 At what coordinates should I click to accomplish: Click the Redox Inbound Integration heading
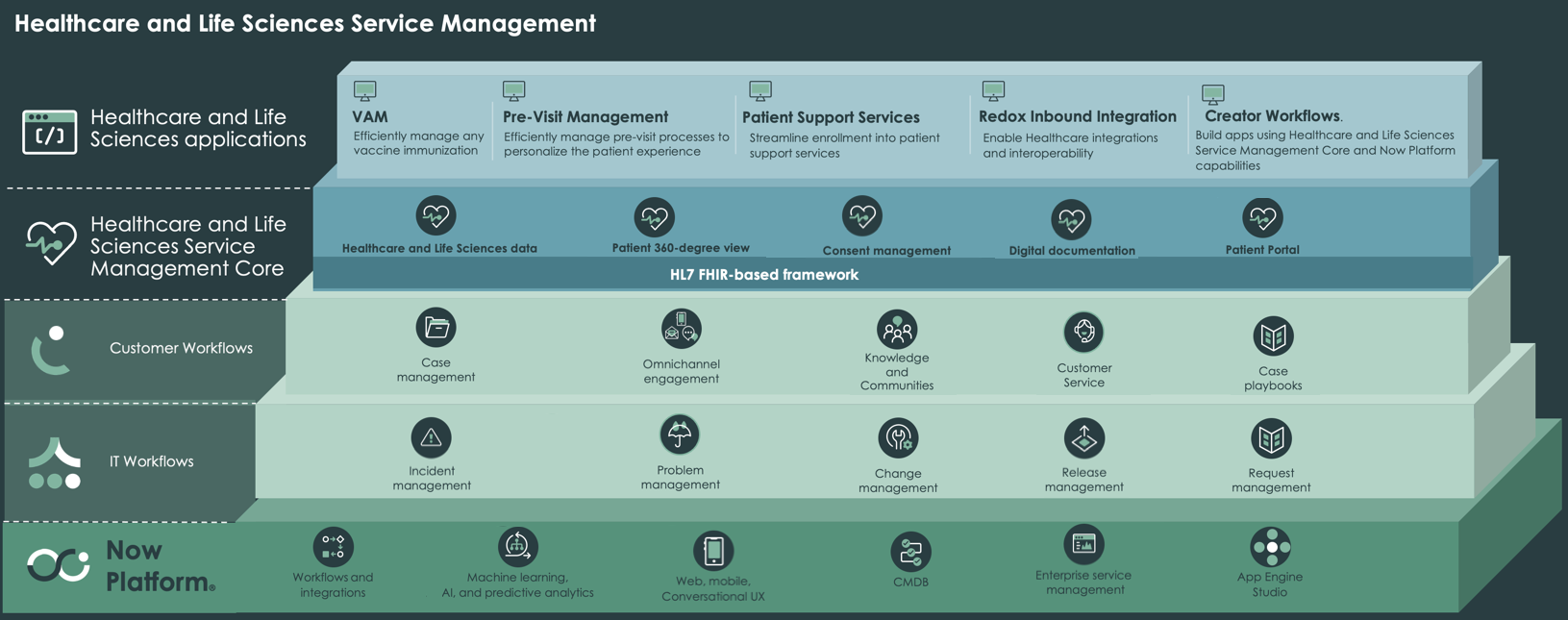point(1077,116)
